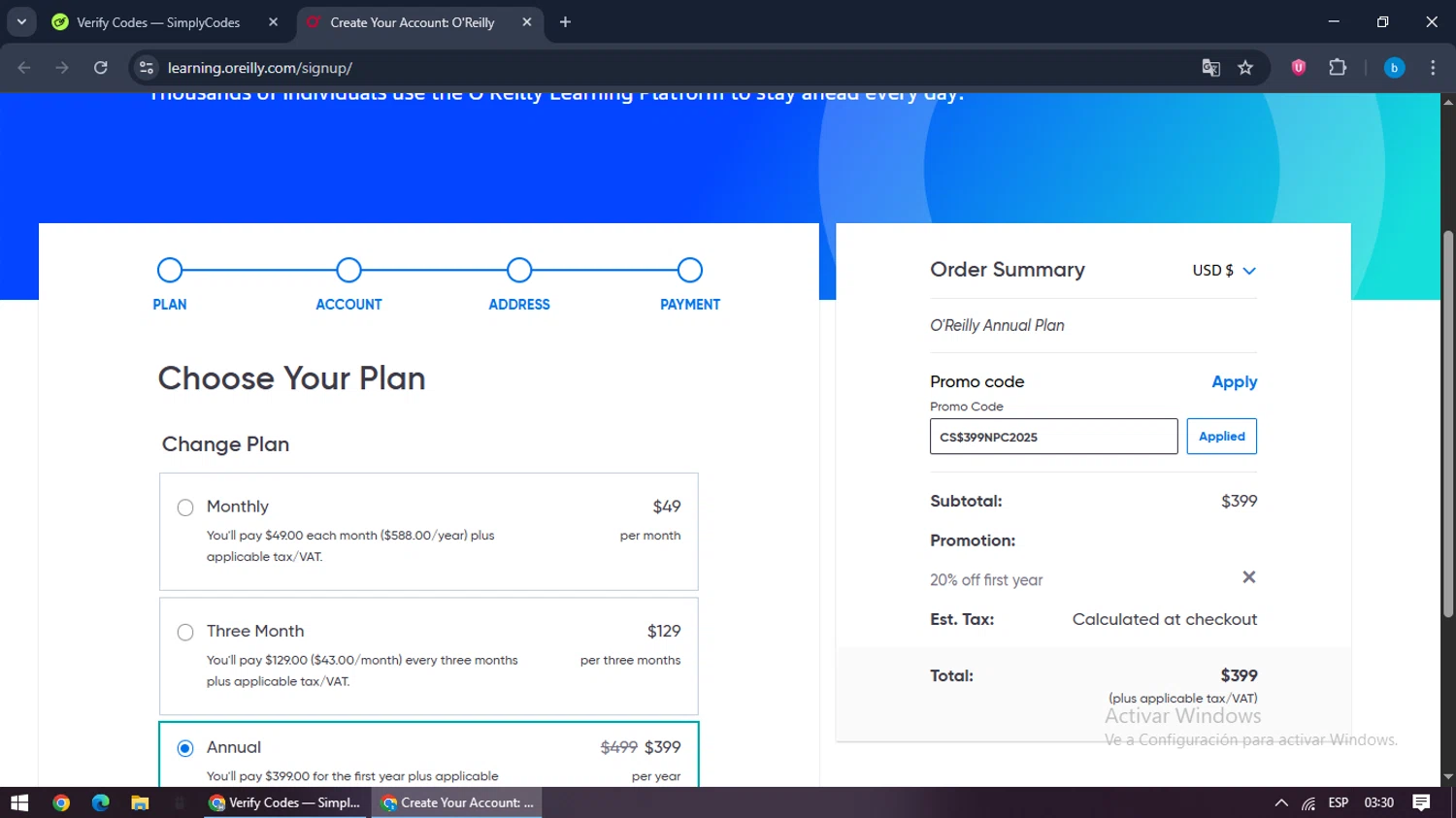
Task: Open File Explorer from the taskbar
Action: pos(140,802)
